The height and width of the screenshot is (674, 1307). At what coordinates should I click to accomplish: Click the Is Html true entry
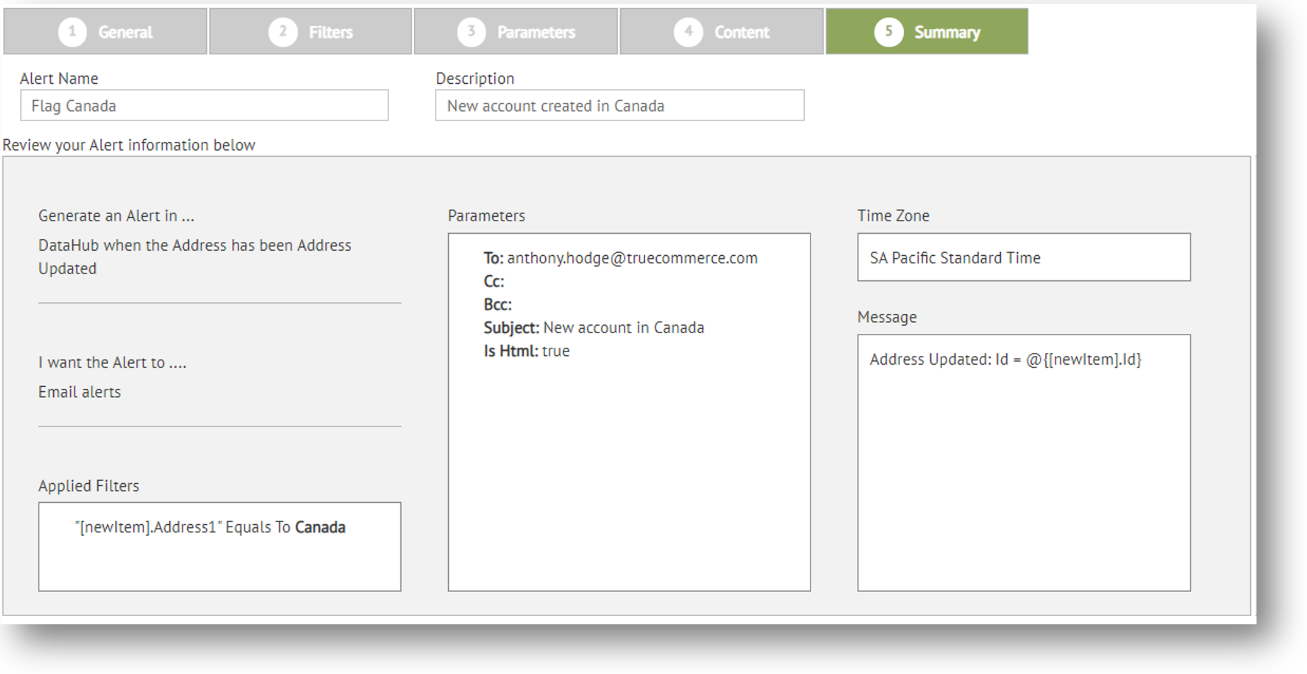pyautogui.click(x=527, y=351)
